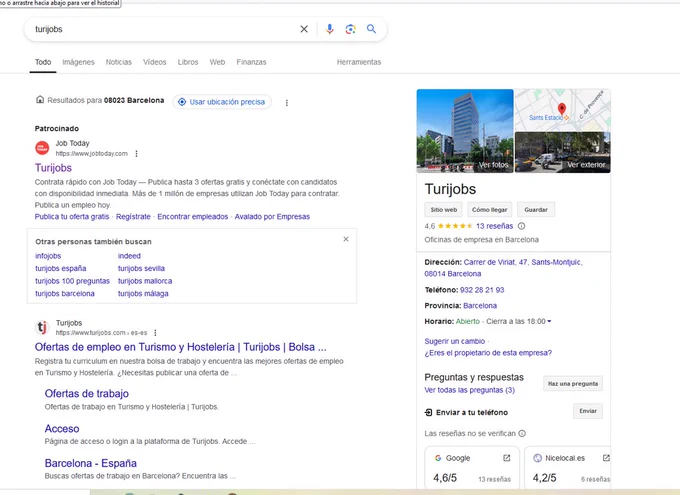The image size is (680, 495).
Task: Focus the search field containing turijobs
Action: tap(163, 29)
